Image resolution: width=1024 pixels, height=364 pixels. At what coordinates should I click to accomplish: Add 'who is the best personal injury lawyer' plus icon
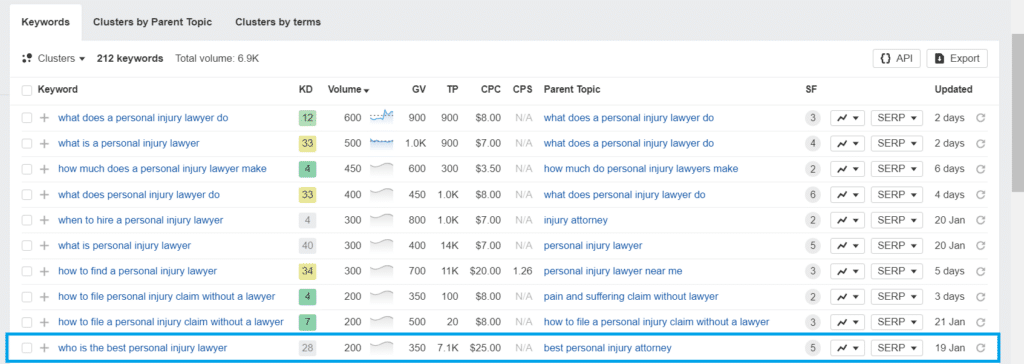point(44,348)
